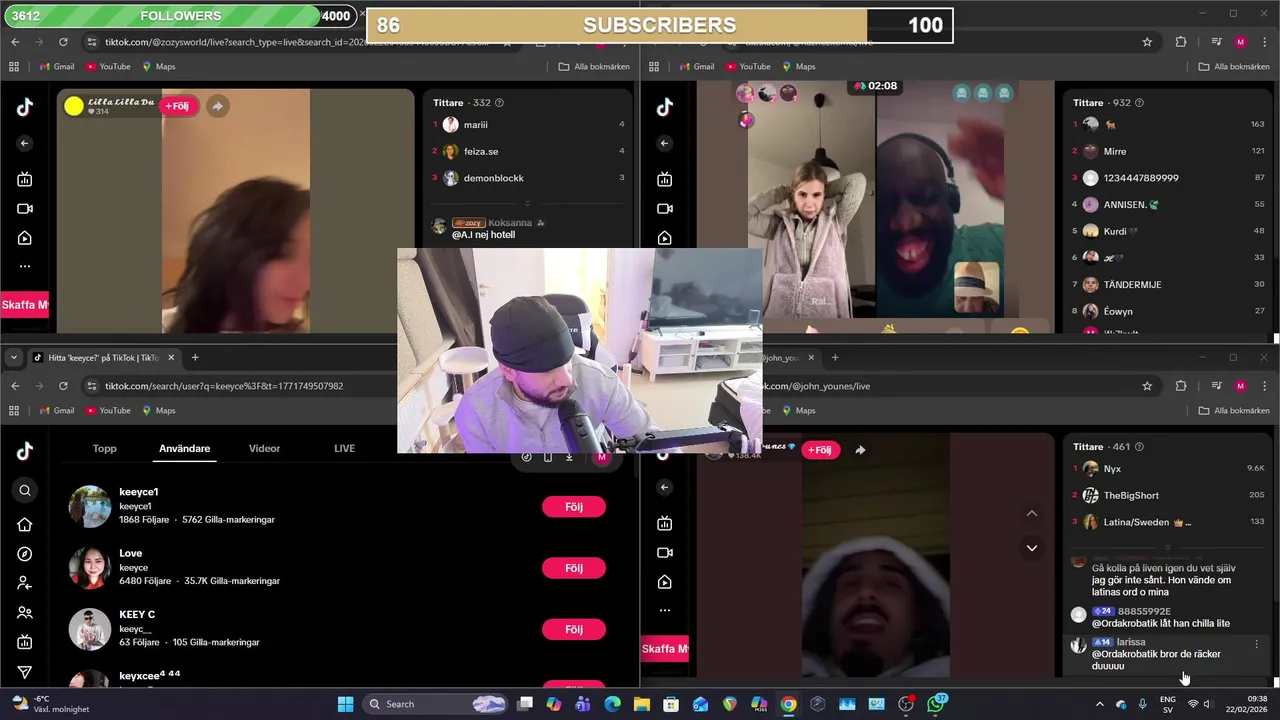Viewport: 1280px width, 720px height.
Task: Close the Hitta 'keeyce?' tab
Action: [171, 358]
